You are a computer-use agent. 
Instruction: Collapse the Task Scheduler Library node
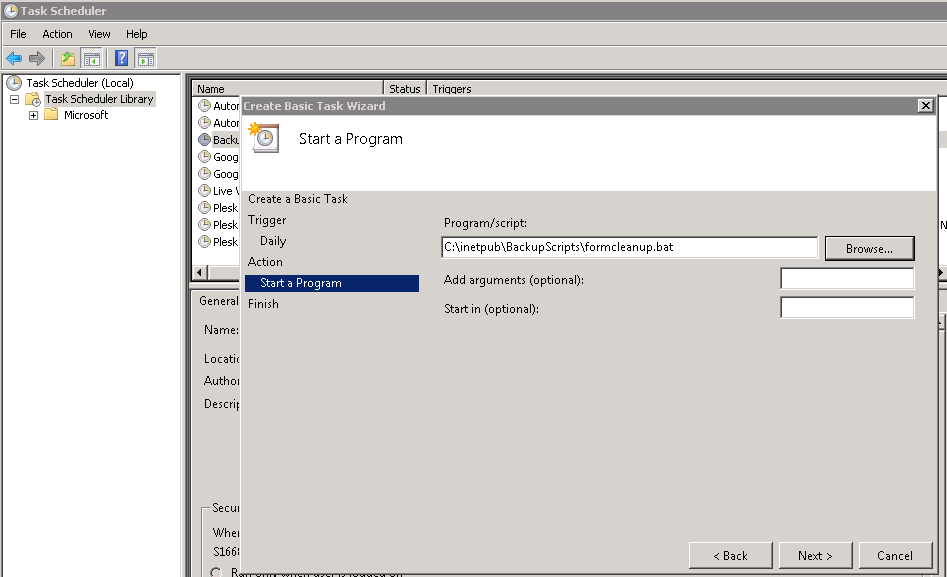pos(14,99)
